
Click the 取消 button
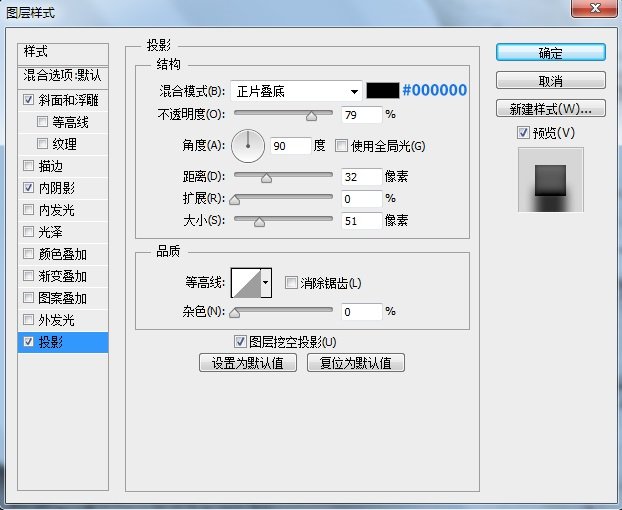click(551, 81)
